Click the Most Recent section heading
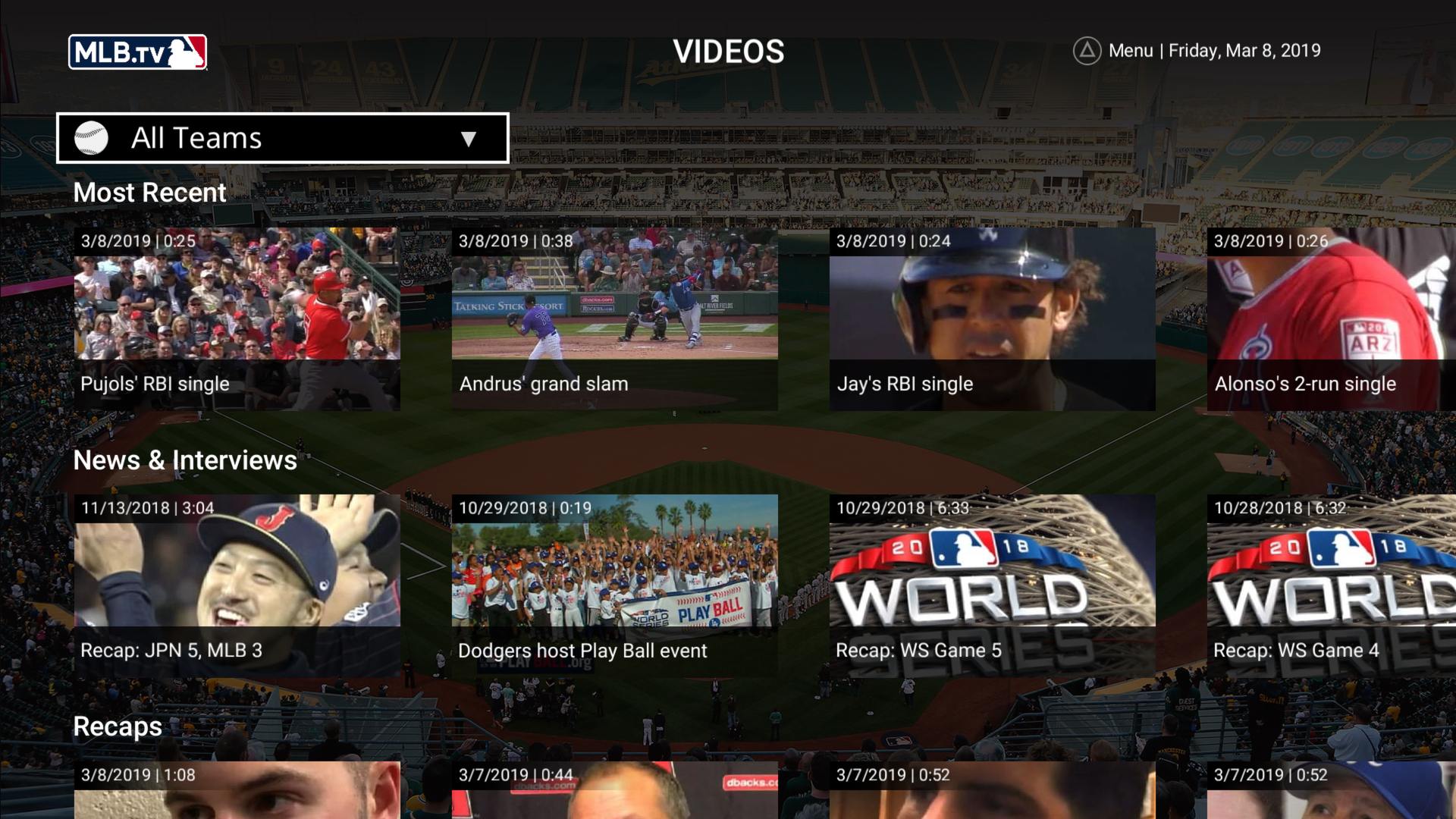 (x=150, y=193)
